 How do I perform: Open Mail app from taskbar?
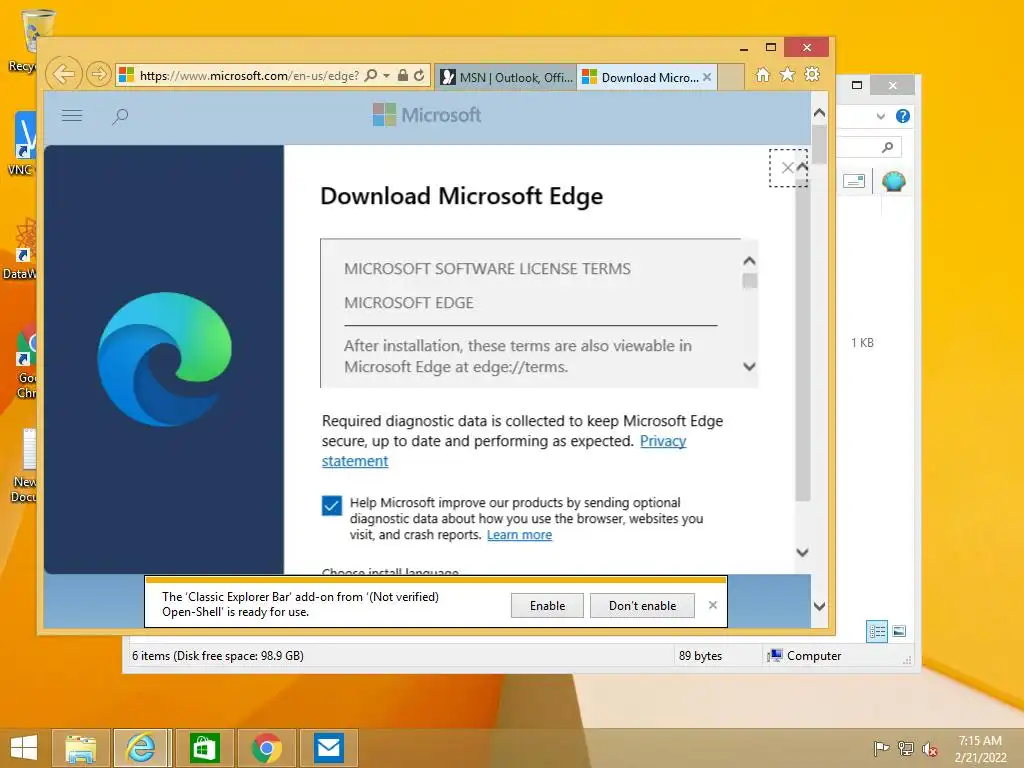pyautogui.click(x=328, y=748)
